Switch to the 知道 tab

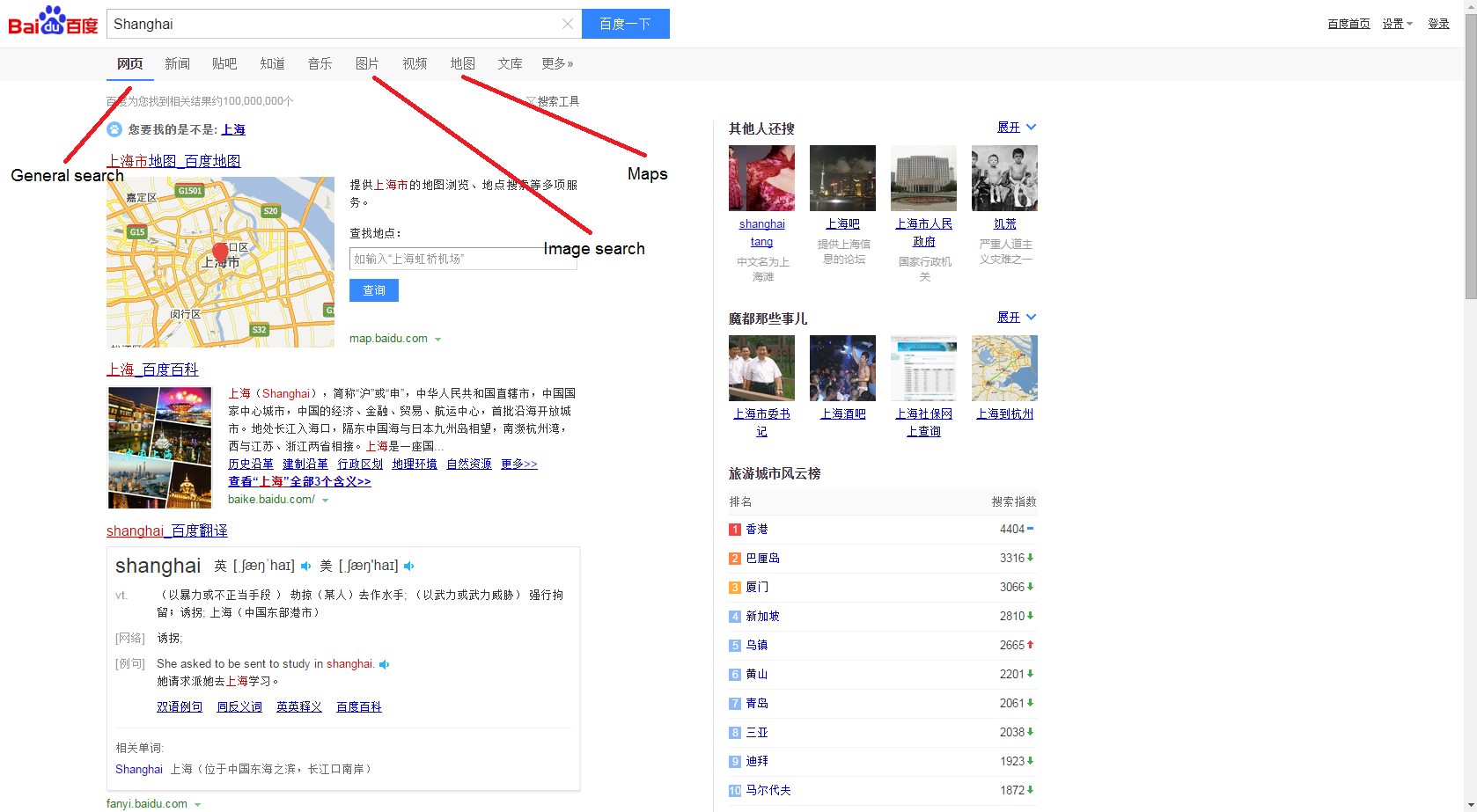click(272, 63)
